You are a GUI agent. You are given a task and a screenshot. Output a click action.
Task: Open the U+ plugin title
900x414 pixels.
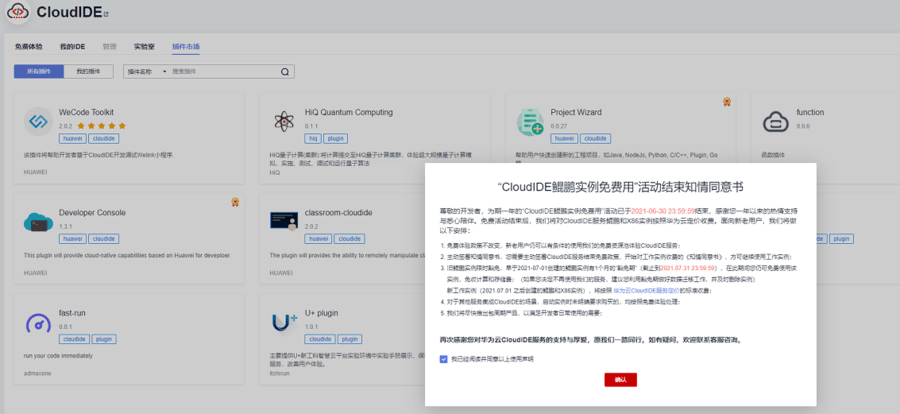tap(321, 313)
